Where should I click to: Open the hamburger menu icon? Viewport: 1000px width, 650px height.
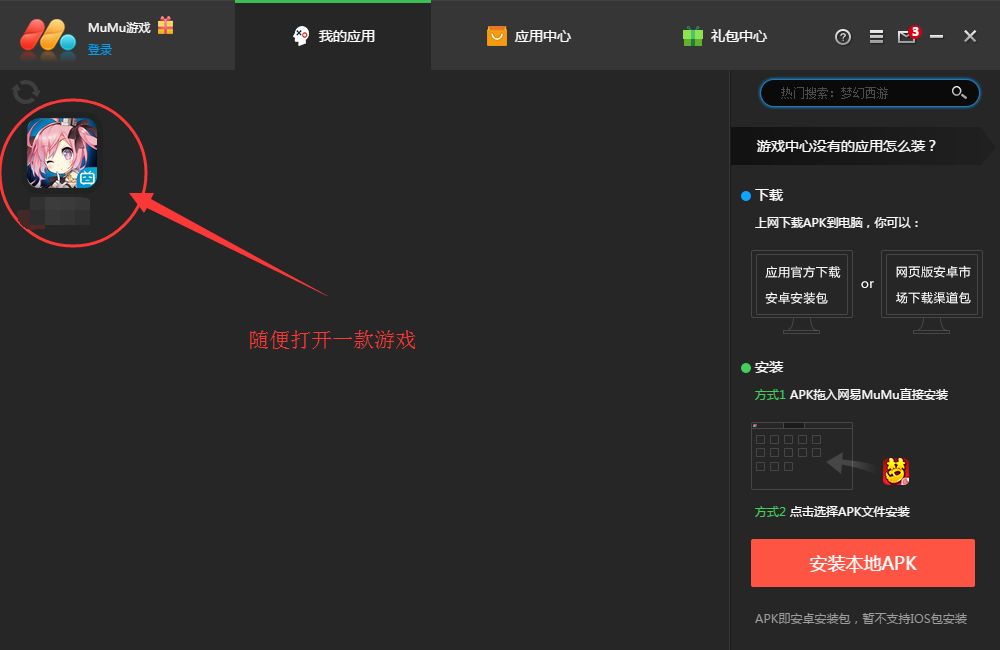click(875, 36)
